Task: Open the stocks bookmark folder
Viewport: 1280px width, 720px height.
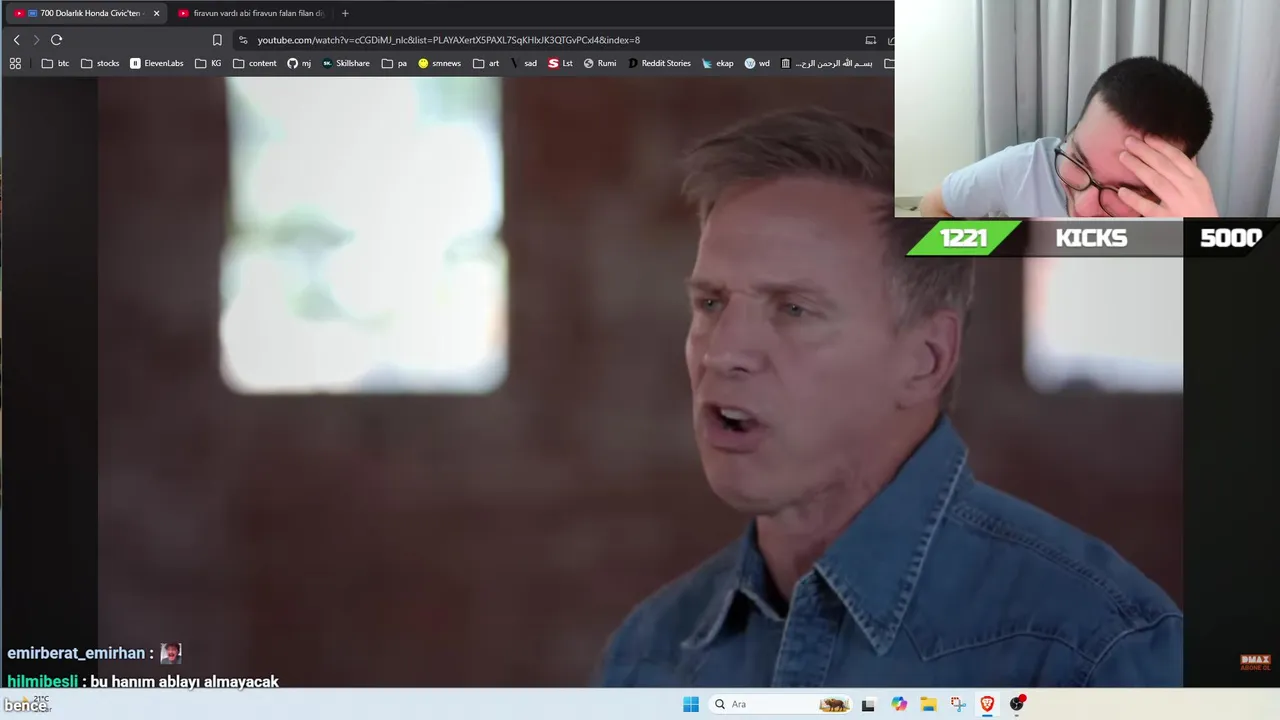Action: [100, 63]
